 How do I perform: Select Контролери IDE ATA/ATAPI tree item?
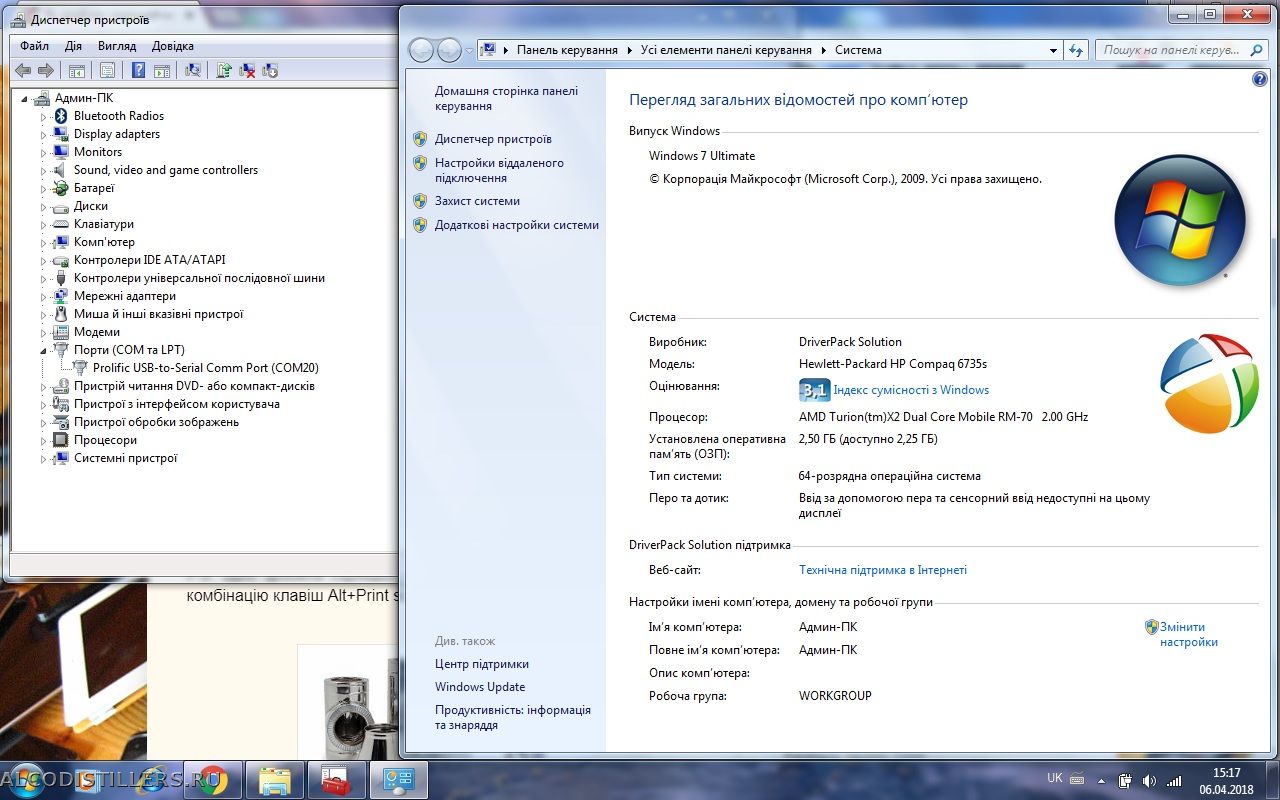(150, 260)
